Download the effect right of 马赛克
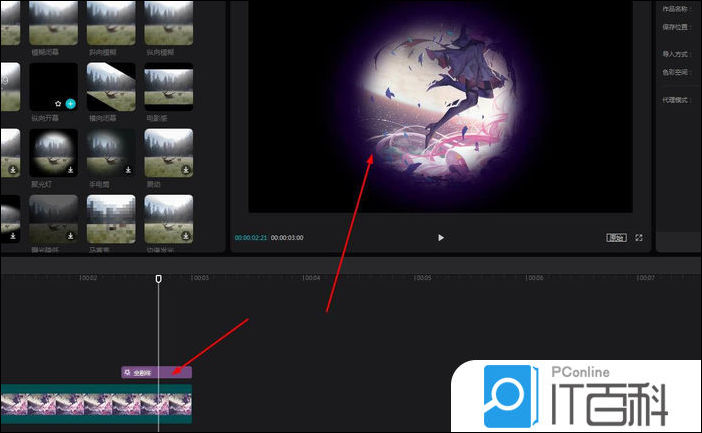The height and width of the screenshot is (433, 702). [187, 236]
